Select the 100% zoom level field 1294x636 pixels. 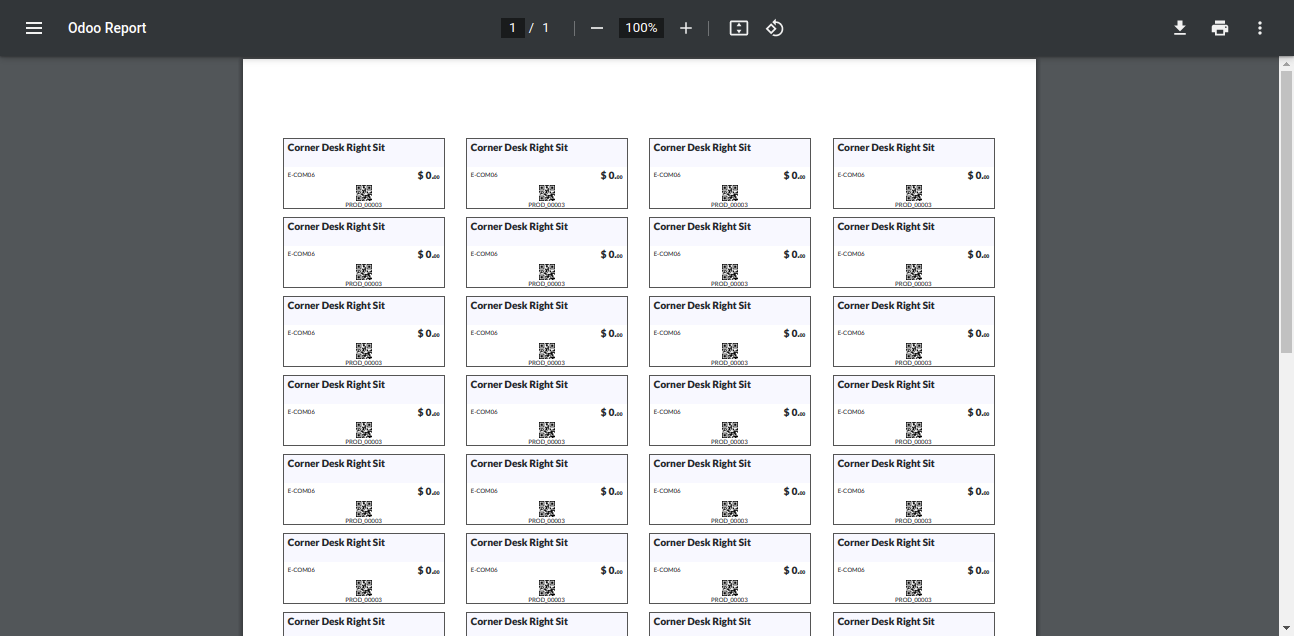click(x=641, y=28)
